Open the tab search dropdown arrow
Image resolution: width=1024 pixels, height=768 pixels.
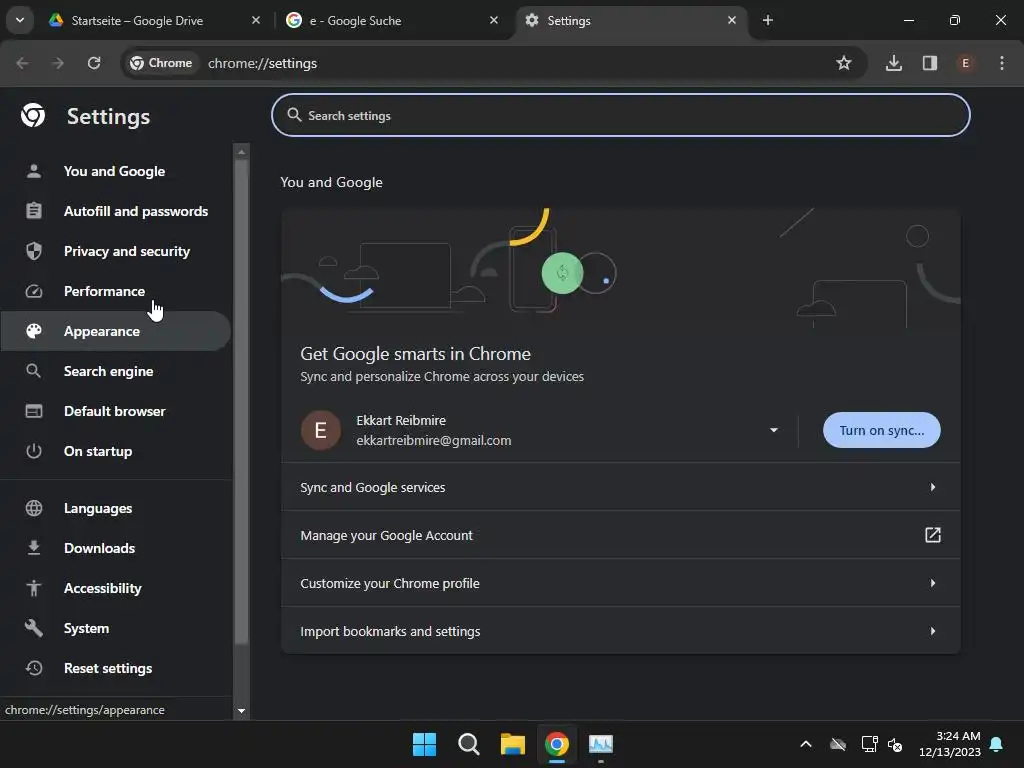coord(20,20)
